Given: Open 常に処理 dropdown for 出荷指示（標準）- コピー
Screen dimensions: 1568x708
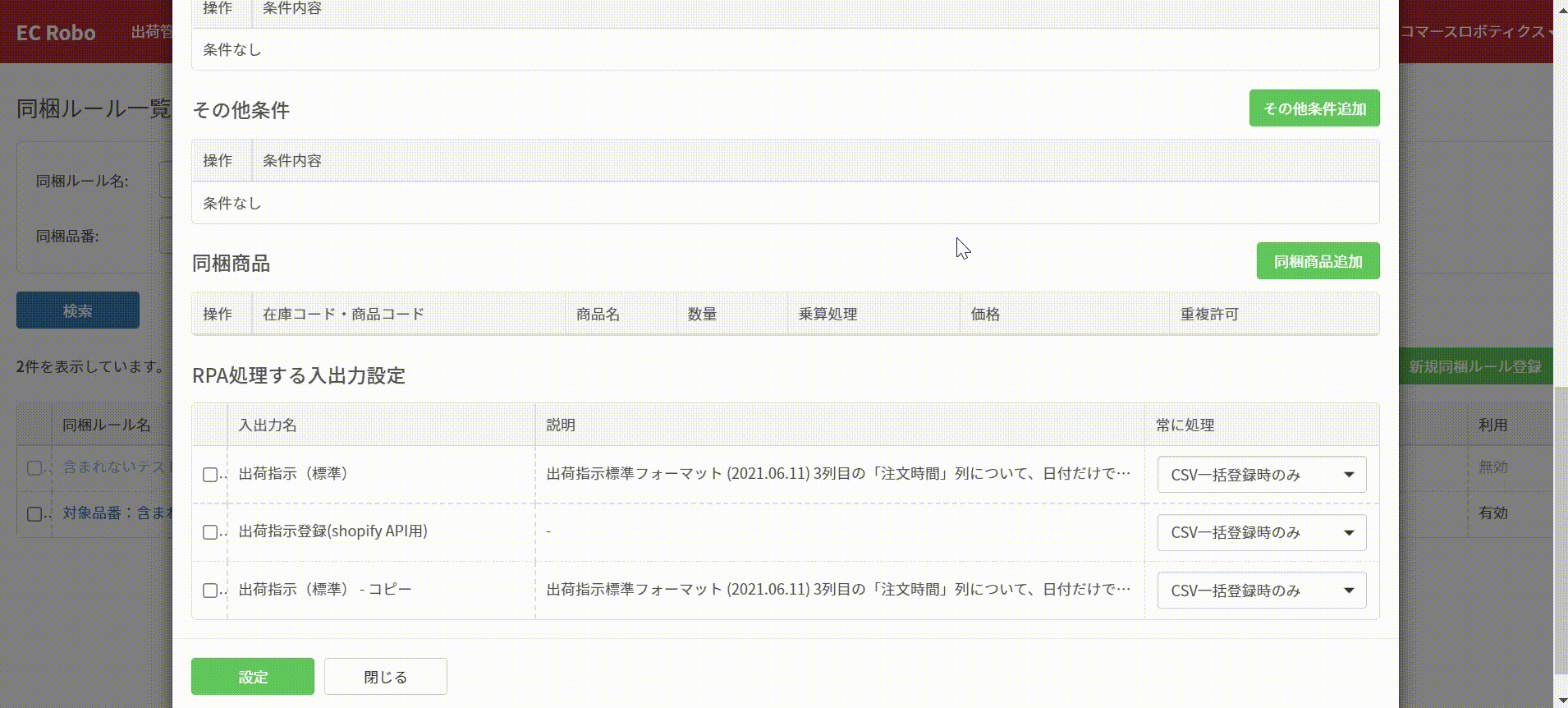Looking at the screenshot, I should pos(1262,591).
